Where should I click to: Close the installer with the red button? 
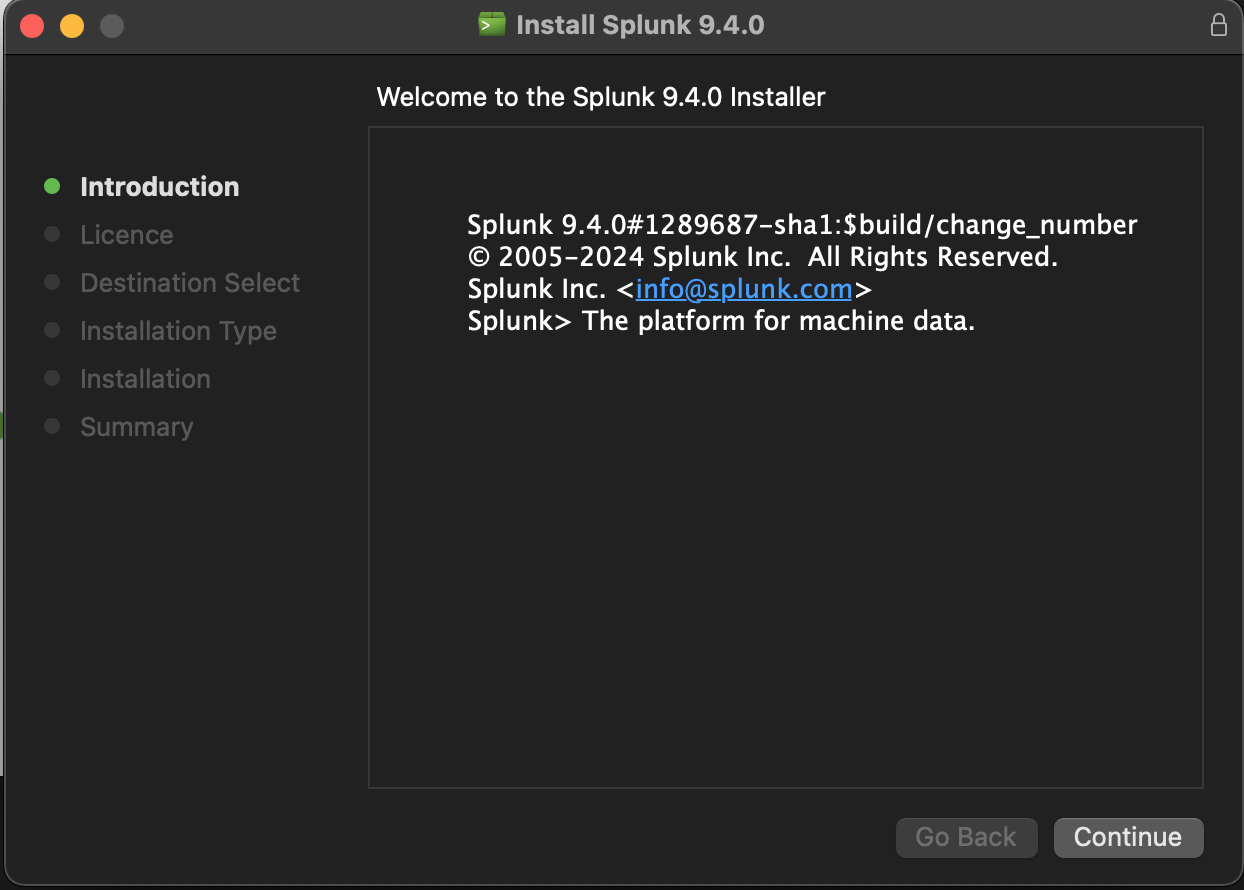click(32, 26)
